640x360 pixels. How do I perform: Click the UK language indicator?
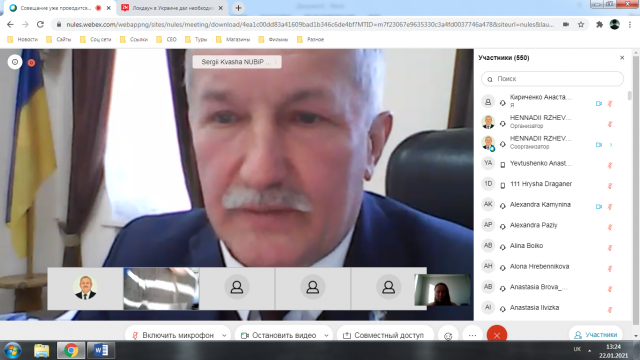coord(577,349)
